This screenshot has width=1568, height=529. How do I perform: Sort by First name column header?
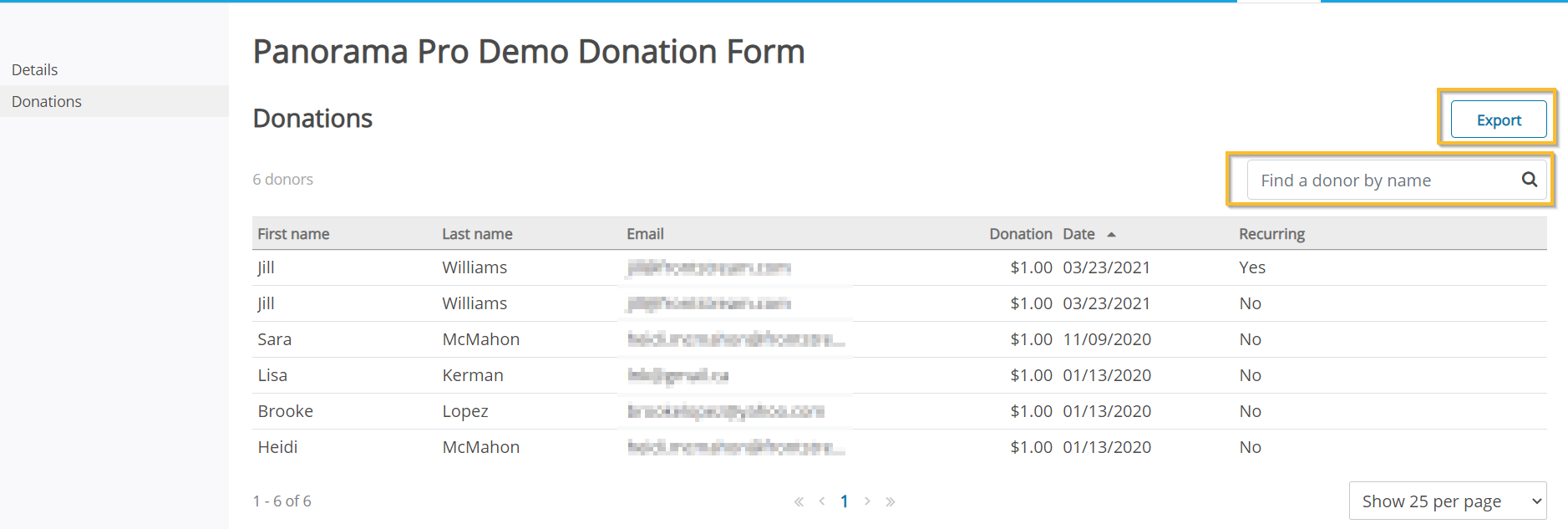tap(293, 234)
